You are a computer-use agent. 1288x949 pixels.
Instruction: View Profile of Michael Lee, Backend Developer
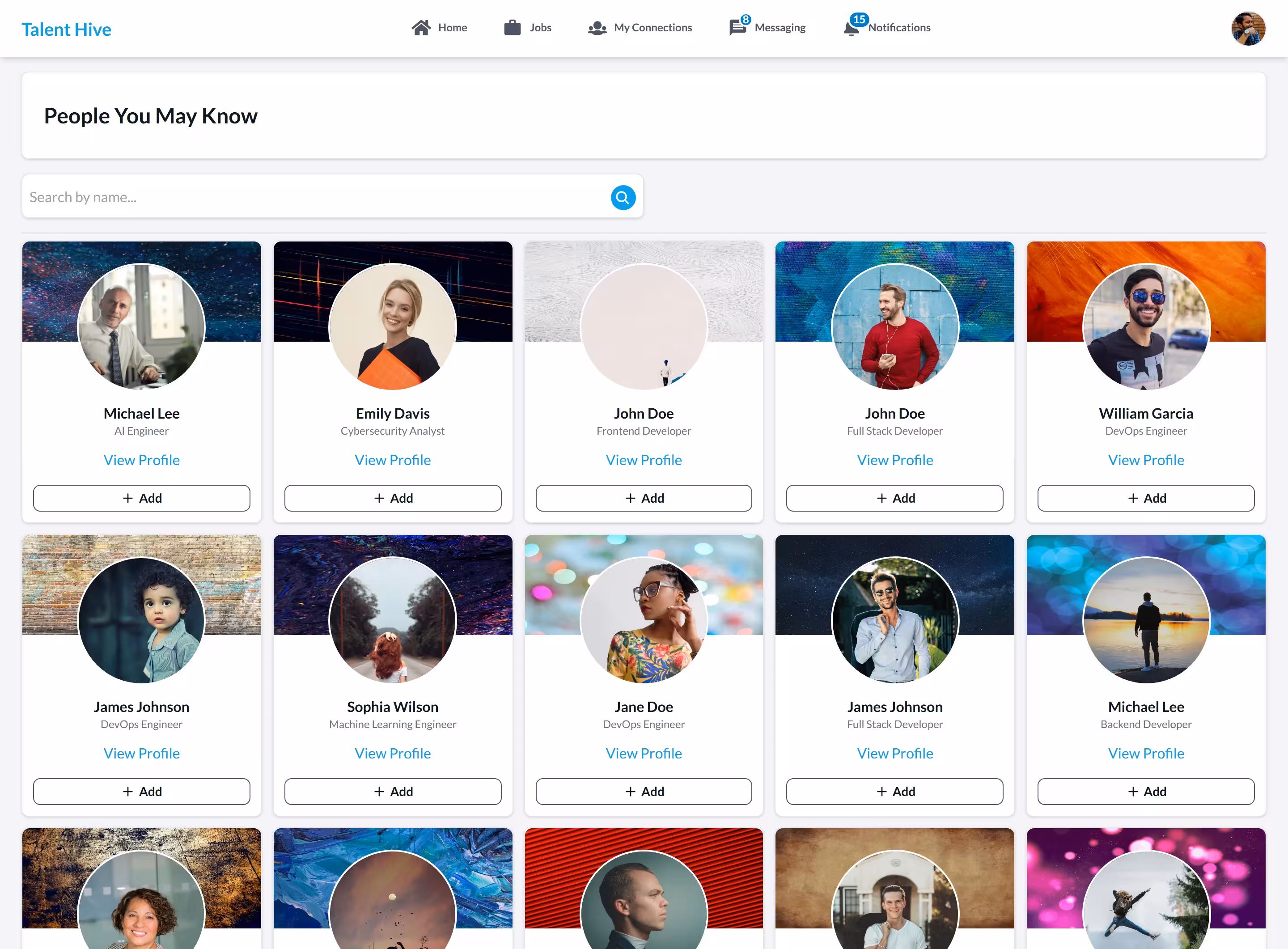pyautogui.click(x=1145, y=753)
